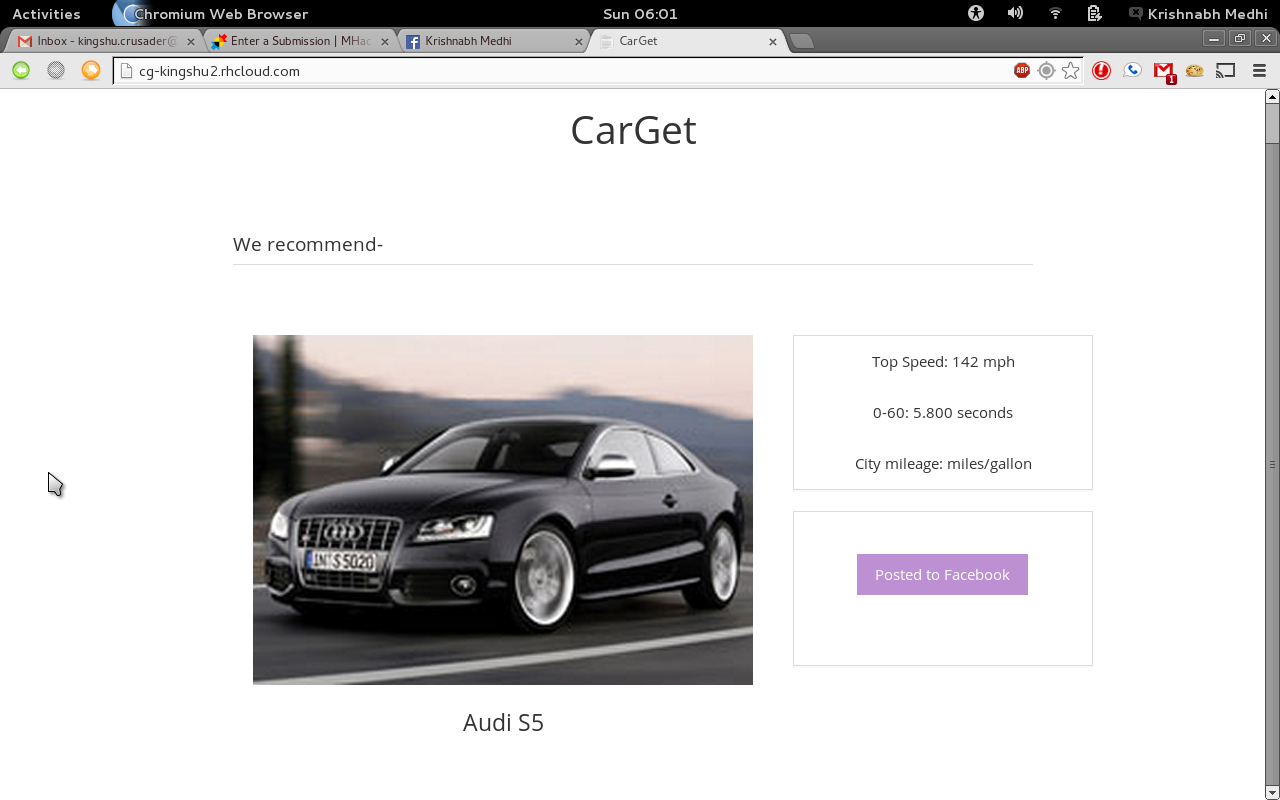The height and width of the screenshot is (800, 1280).
Task: Open the blue phone chat bubble extension
Action: (1132, 70)
